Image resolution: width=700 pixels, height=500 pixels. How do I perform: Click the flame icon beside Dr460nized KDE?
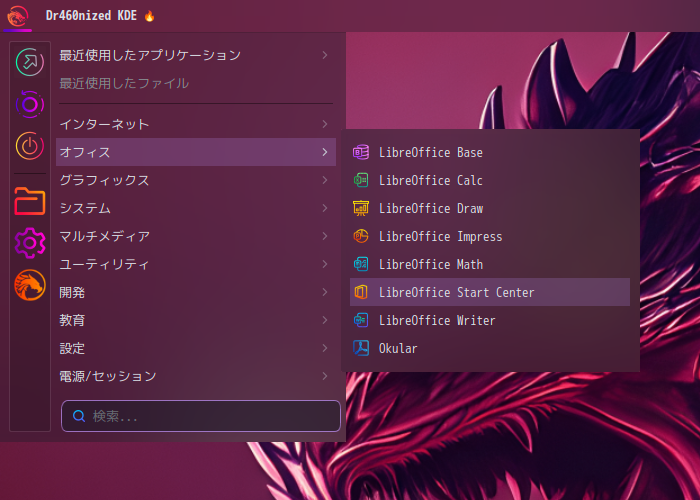pyautogui.click(x=149, y=17)
